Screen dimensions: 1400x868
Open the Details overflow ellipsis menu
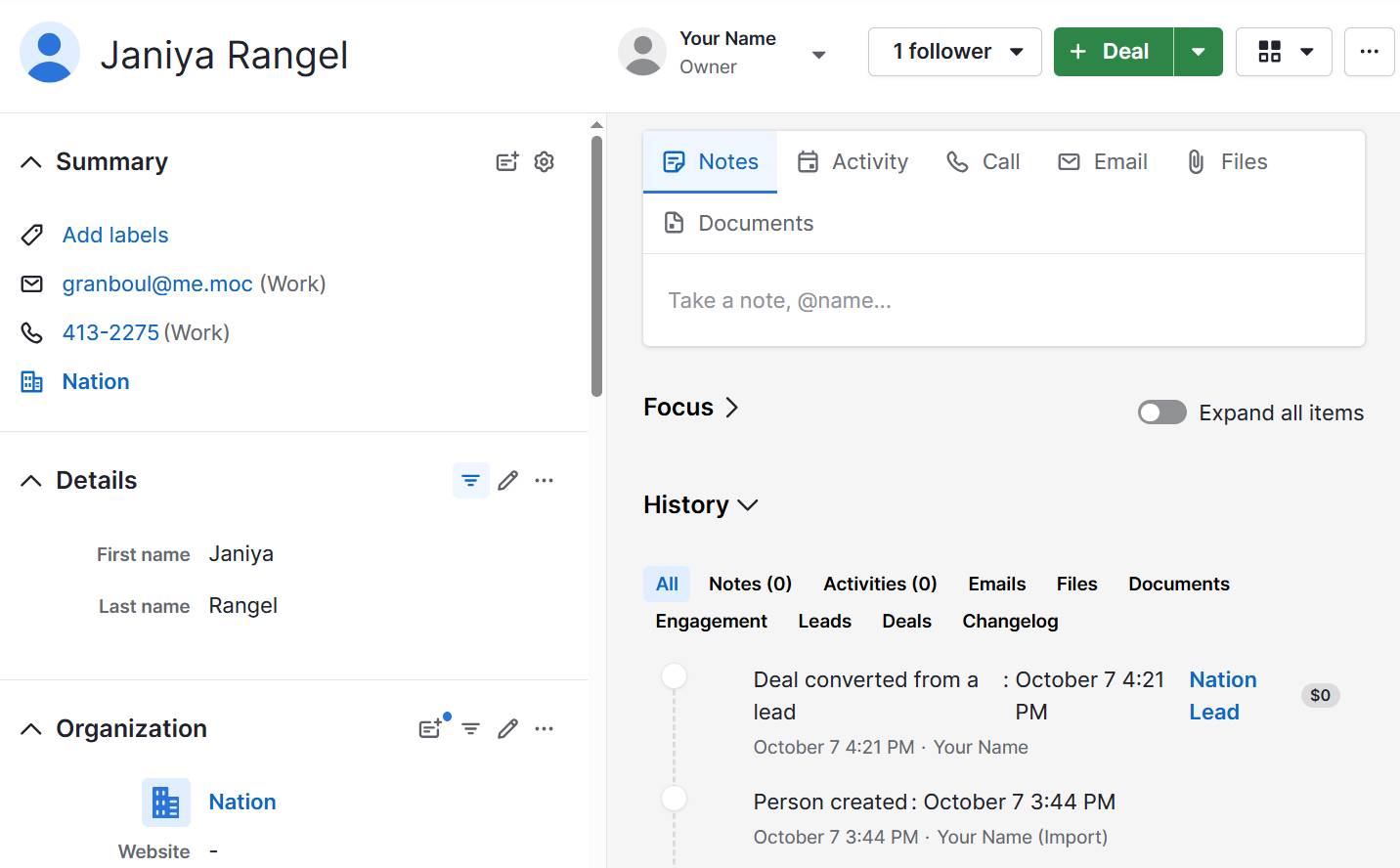point(545,480)
